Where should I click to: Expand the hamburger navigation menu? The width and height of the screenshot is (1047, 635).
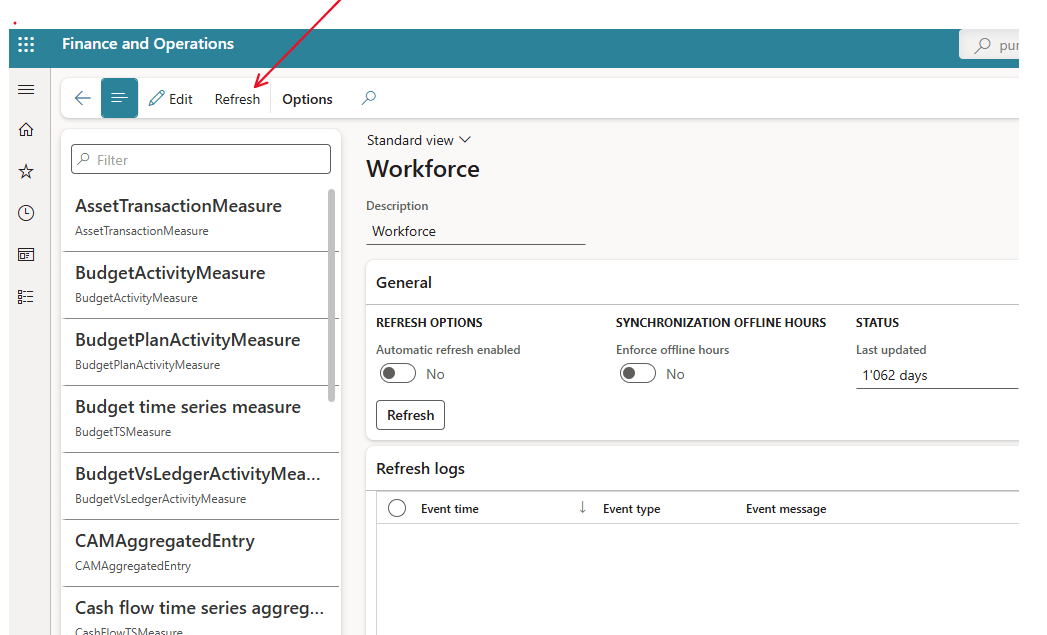(26, 90)
